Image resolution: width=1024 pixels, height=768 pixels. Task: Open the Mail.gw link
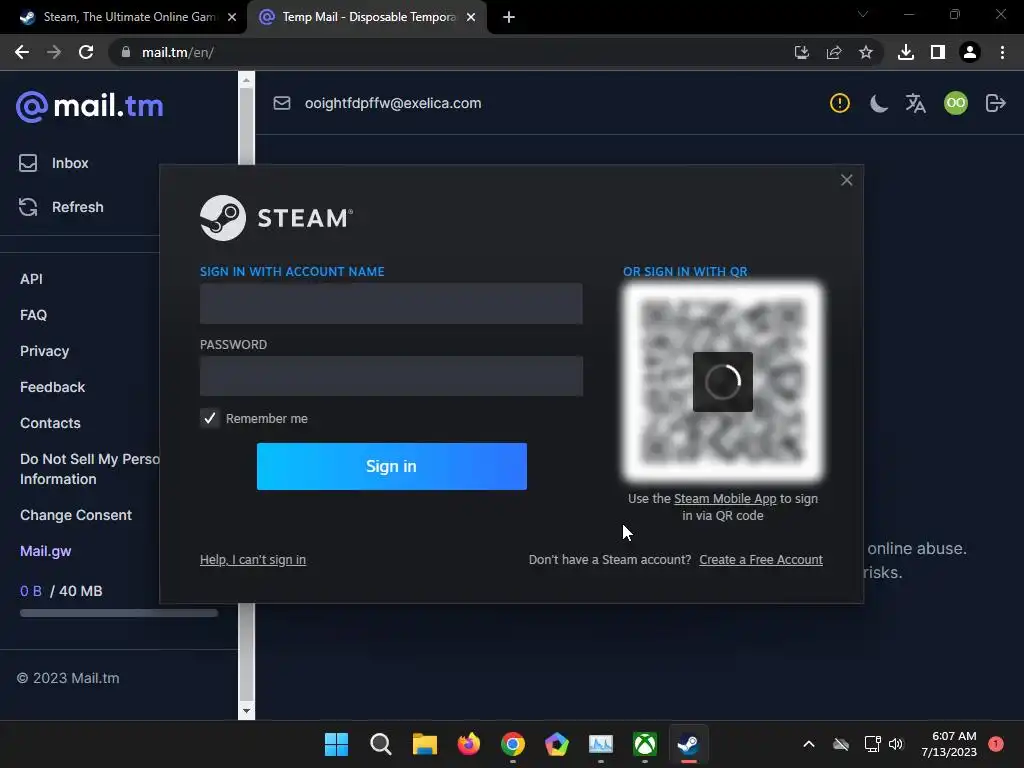tap(46, 551)
